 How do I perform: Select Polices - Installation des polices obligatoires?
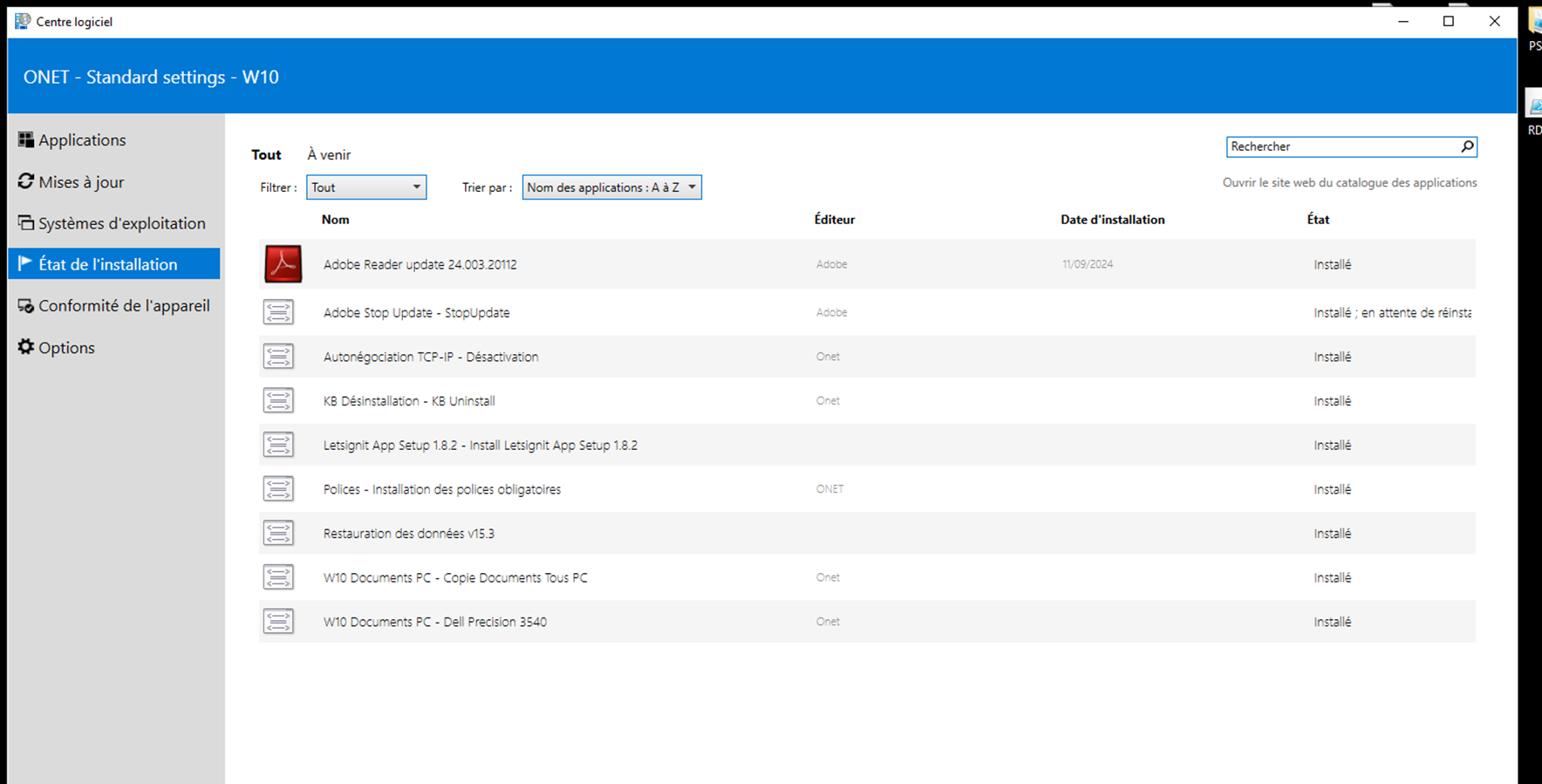tap(867, 489)
